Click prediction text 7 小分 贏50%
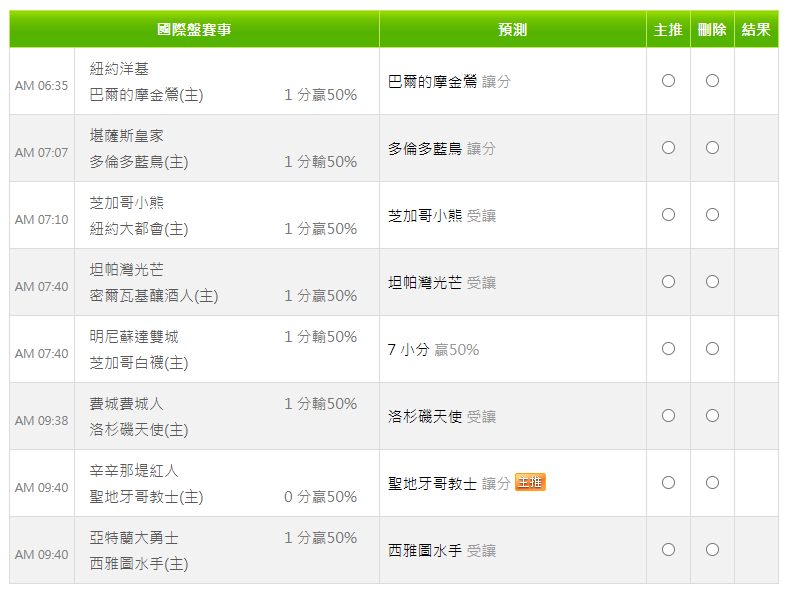788x599 pixels. [433, 349]
